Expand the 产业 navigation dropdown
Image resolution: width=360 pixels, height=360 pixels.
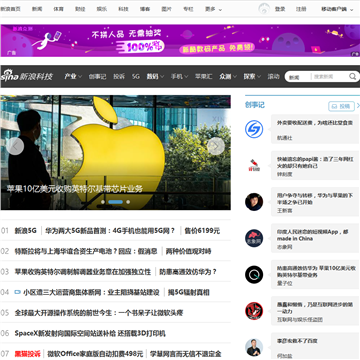coord(73,76)
